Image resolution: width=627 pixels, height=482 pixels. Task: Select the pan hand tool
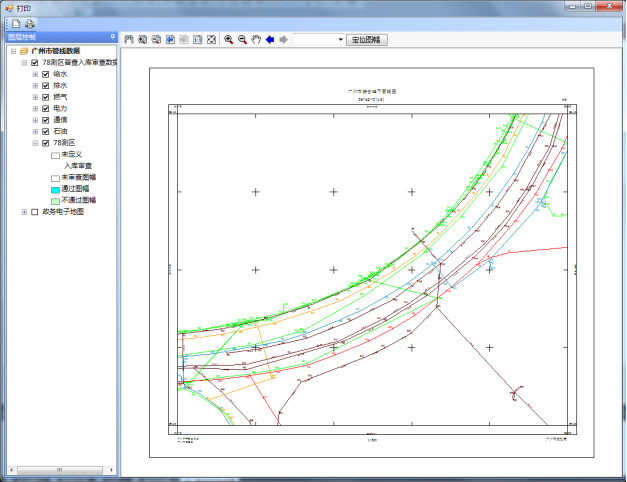256,40
